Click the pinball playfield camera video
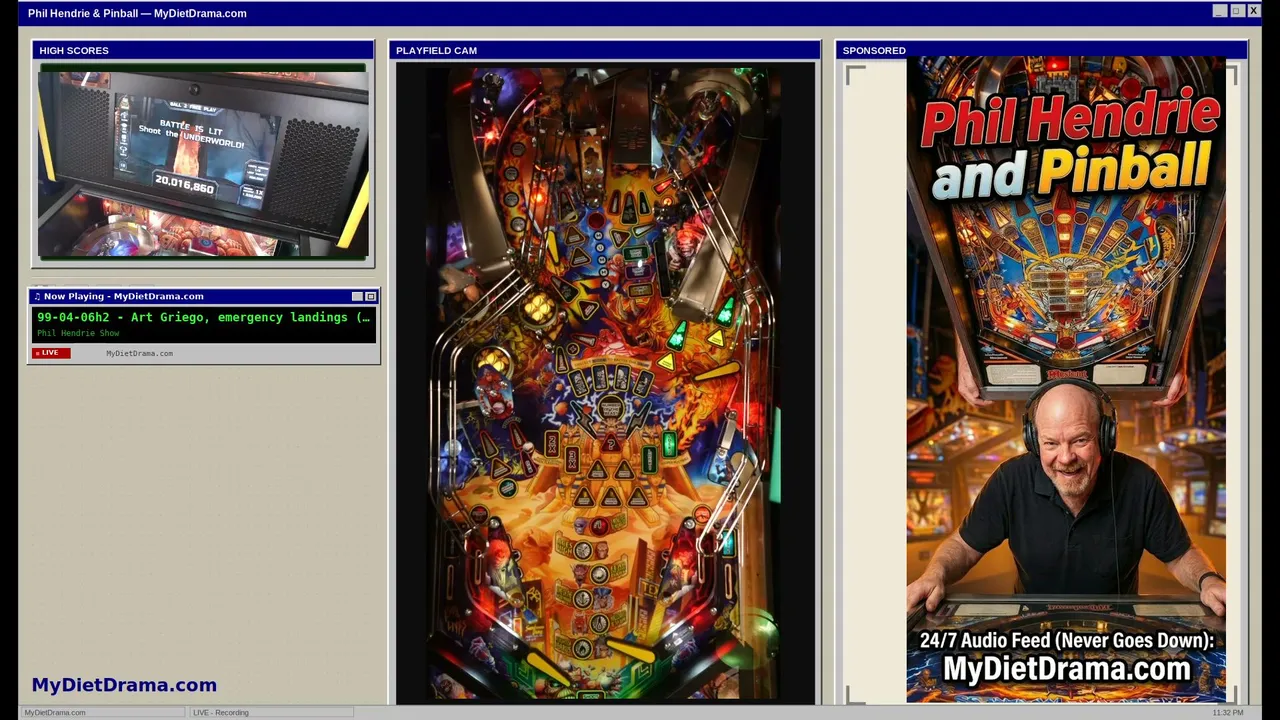Viewport: 1280px width, 720px height. 605,383
